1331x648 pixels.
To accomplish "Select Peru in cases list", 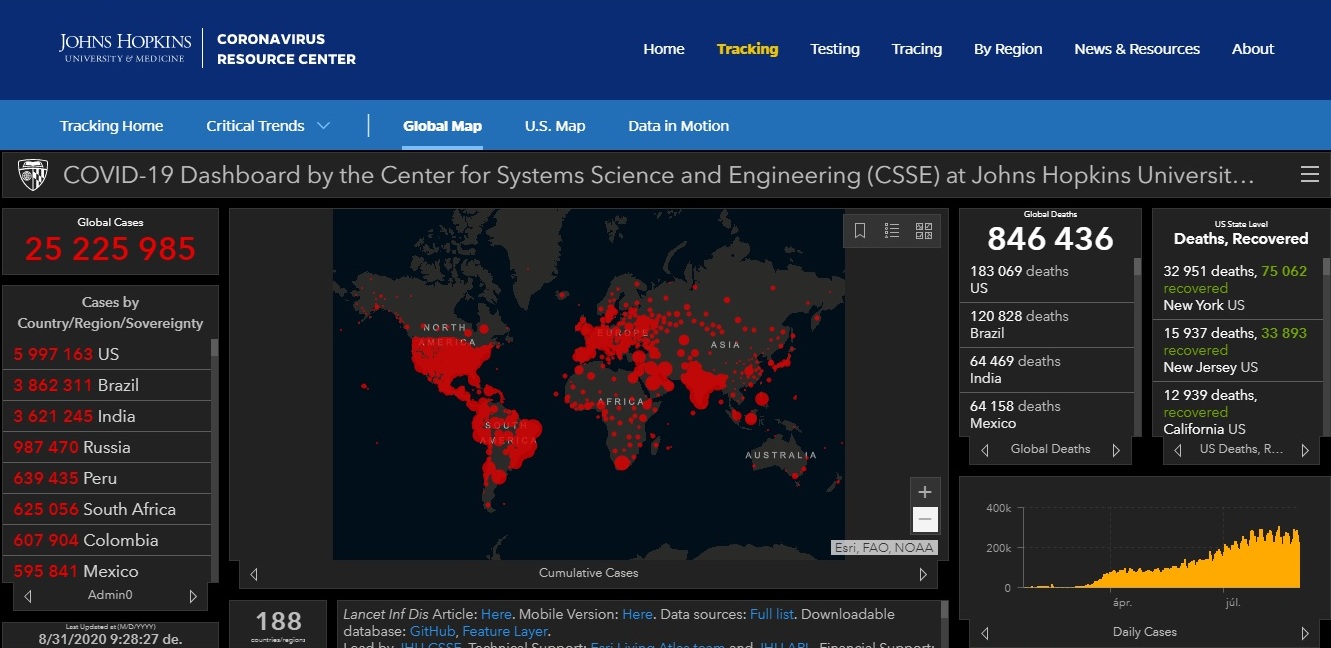I will [106, 478].
